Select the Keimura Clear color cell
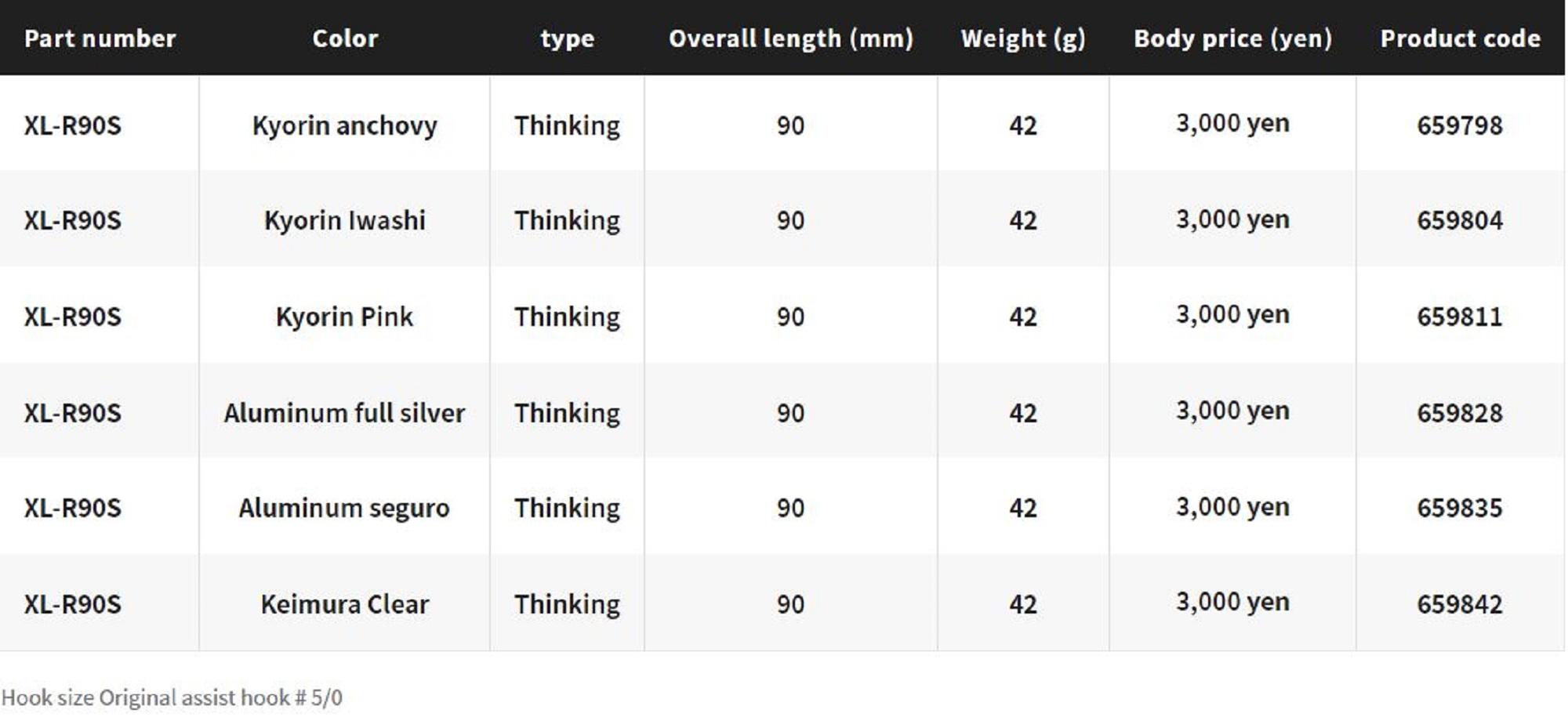This screenshot has height=728, width=1568. point(344,604)
